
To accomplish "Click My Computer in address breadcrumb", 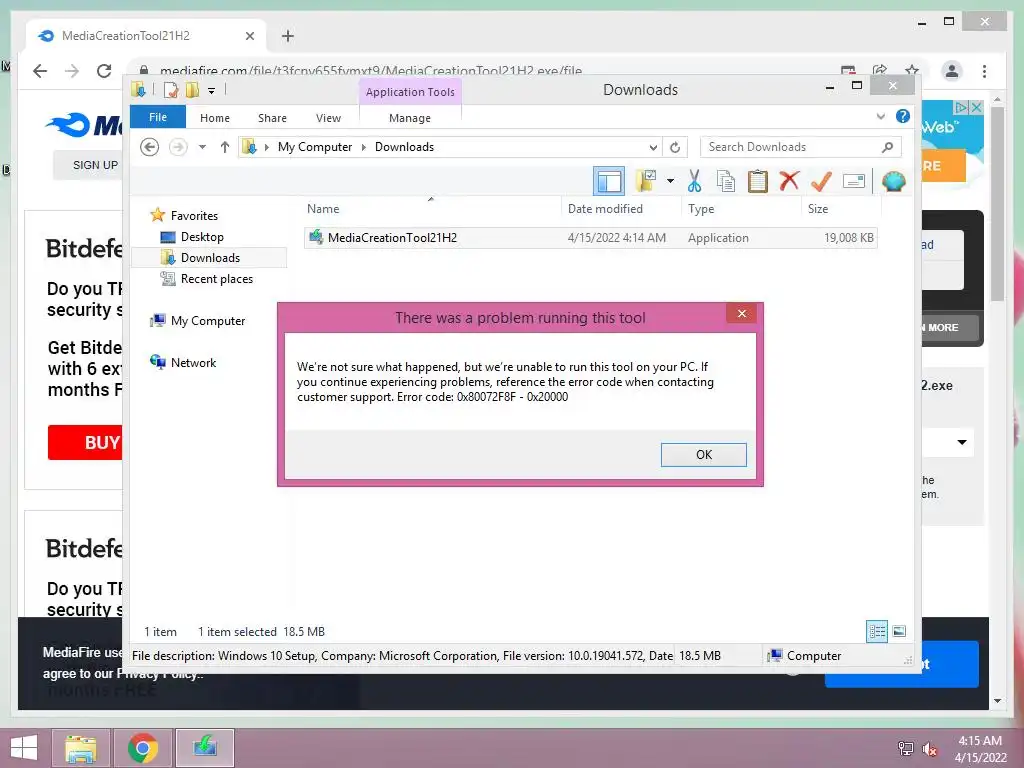I will pyautogui.click(x=315, y=147).
